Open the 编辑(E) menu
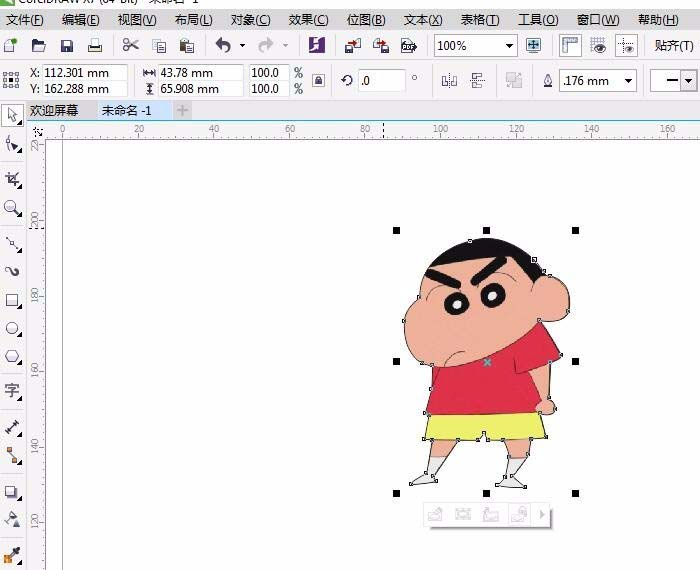Screen dimensions: 700x570 click(x=80, y=20)
